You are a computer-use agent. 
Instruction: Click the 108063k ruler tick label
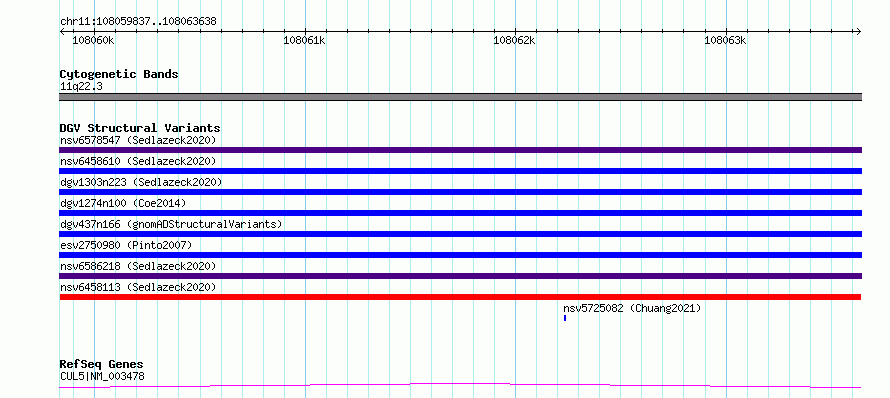[x=725, y=40]
